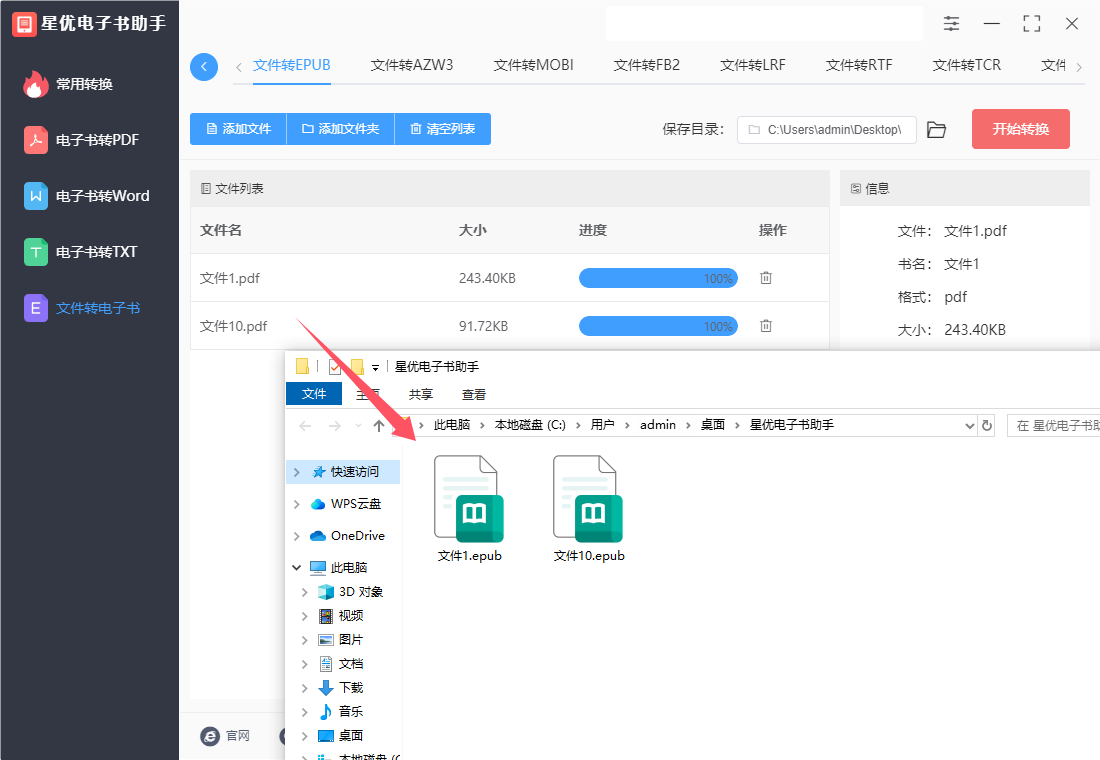The image size is (1100, 760).
Task: Go back in the Explorer window
Action: pyautogui.click(x=305, y=425)
